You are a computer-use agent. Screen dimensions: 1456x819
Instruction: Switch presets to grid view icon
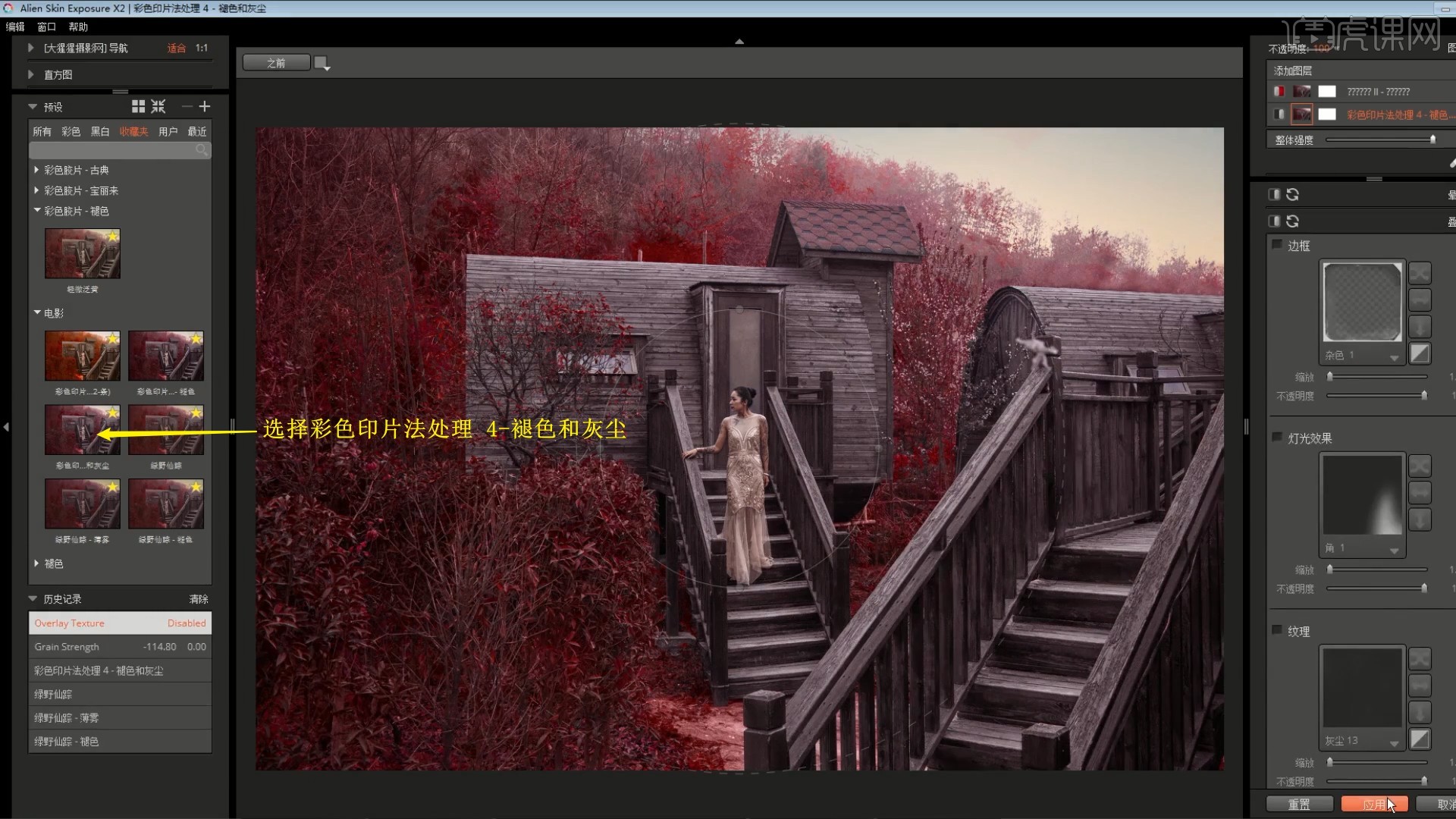138,107
